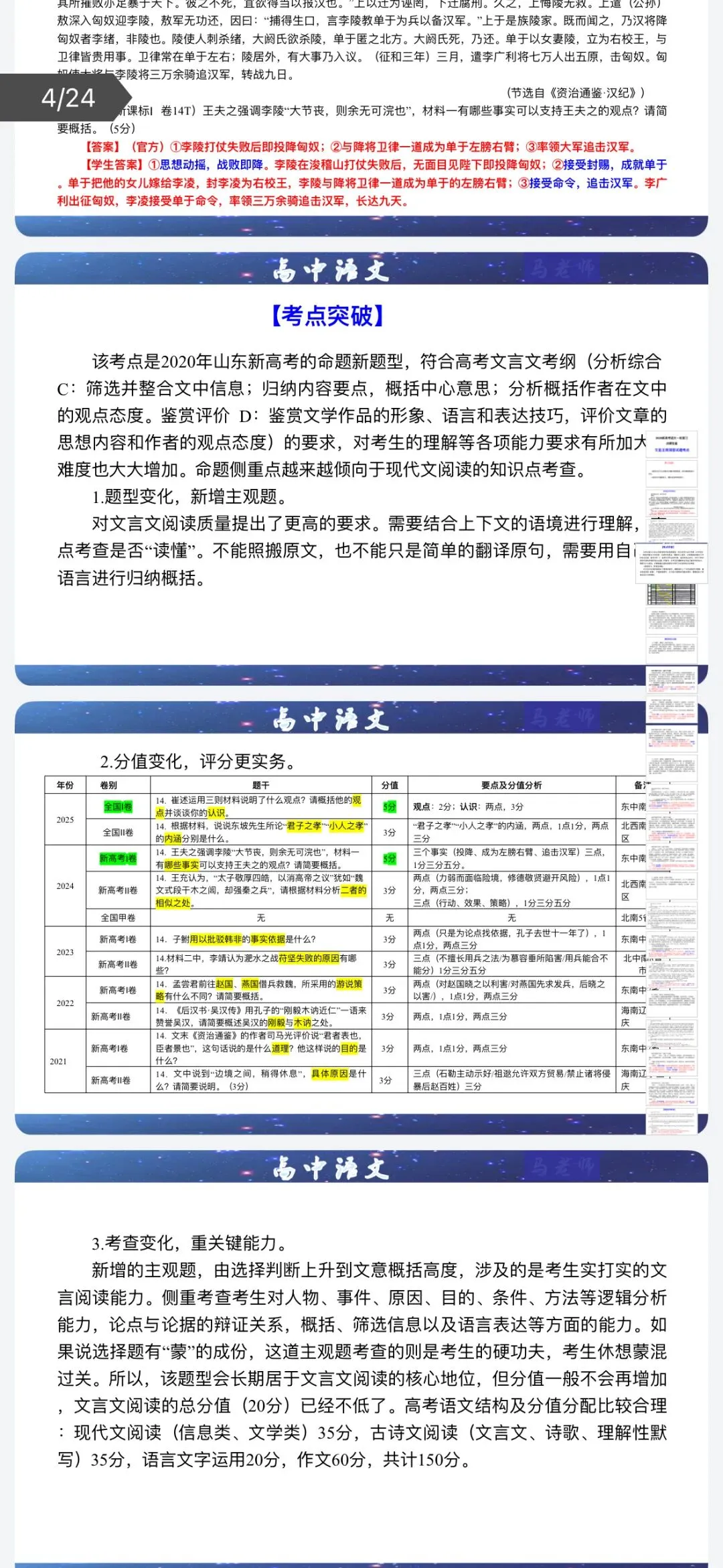The image size is (723, 1568).
Task: Select the text 1.题型变化，新增主观题。
Action: [189, 497]
